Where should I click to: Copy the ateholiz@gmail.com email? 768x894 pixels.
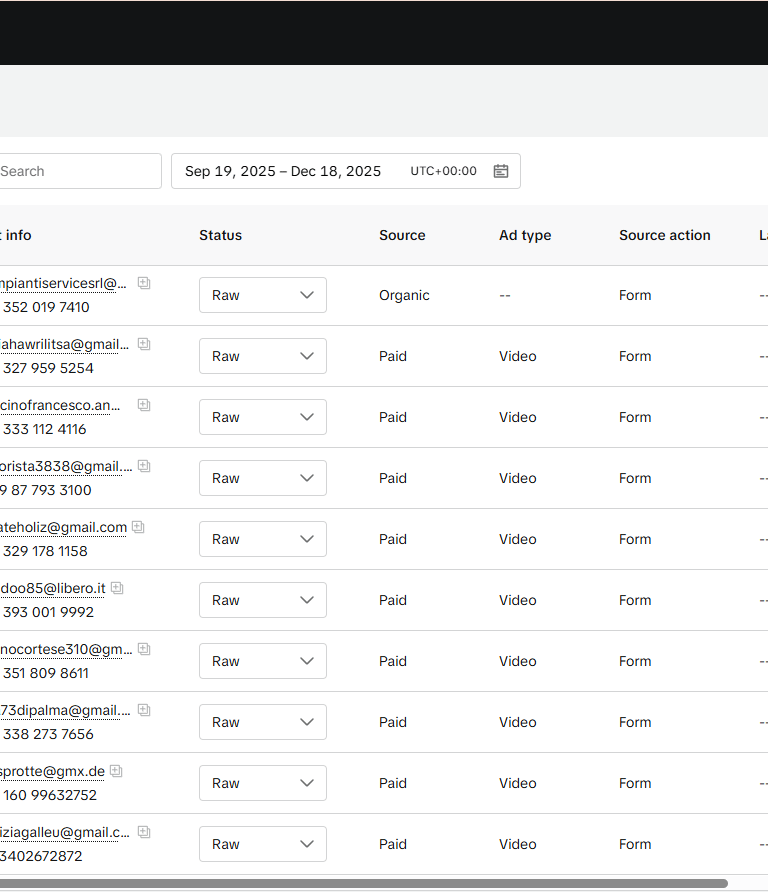(138, 527)
